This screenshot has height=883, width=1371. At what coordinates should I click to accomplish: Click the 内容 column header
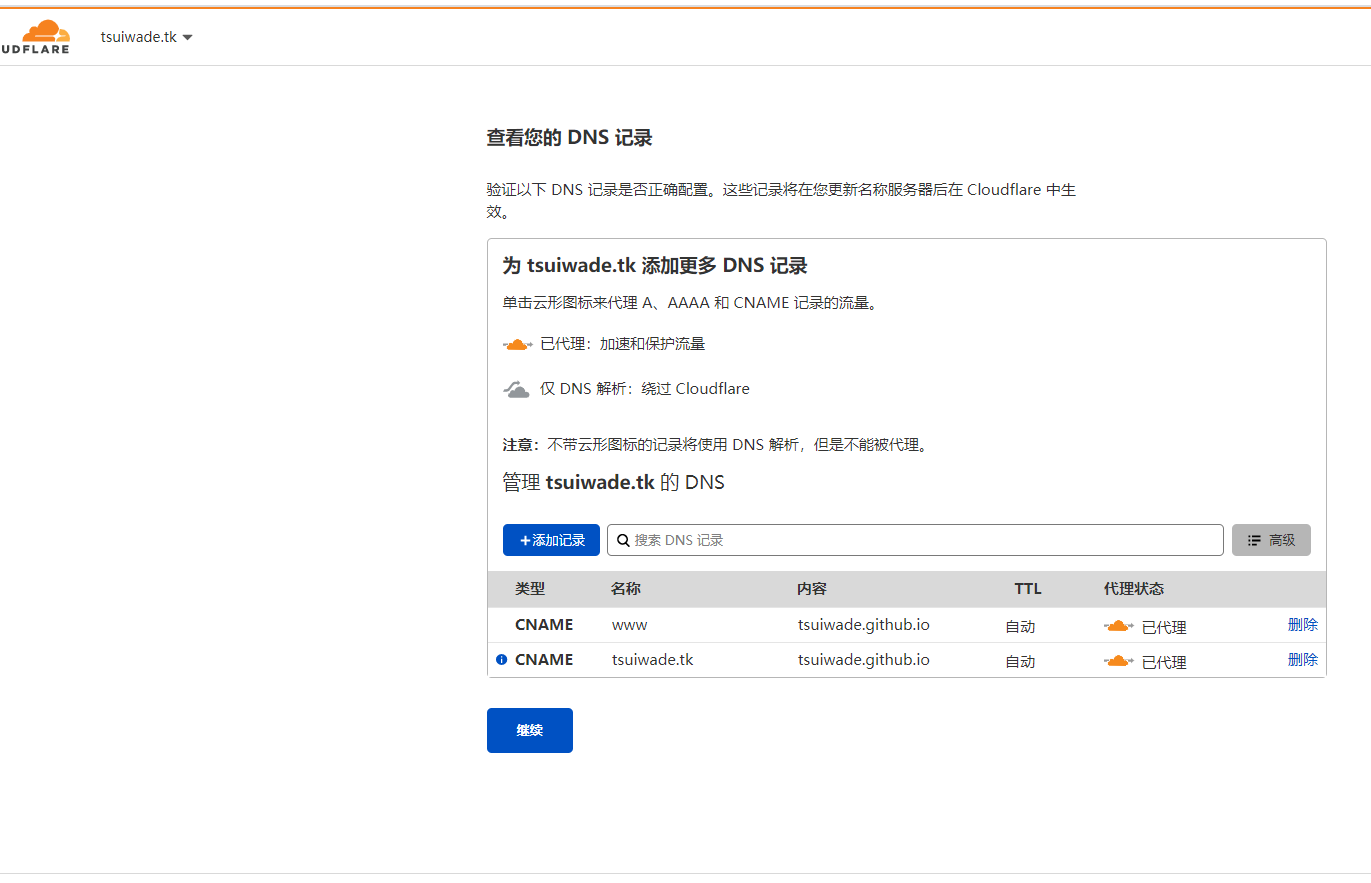coord(812,589)
